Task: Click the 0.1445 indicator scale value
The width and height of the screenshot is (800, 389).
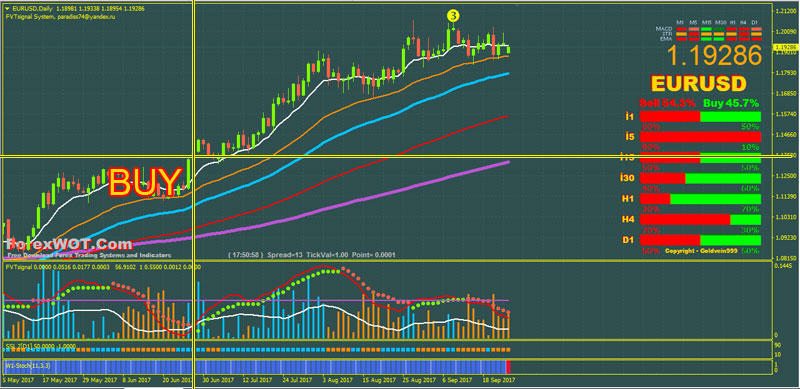Action: [x=784, y=266]
